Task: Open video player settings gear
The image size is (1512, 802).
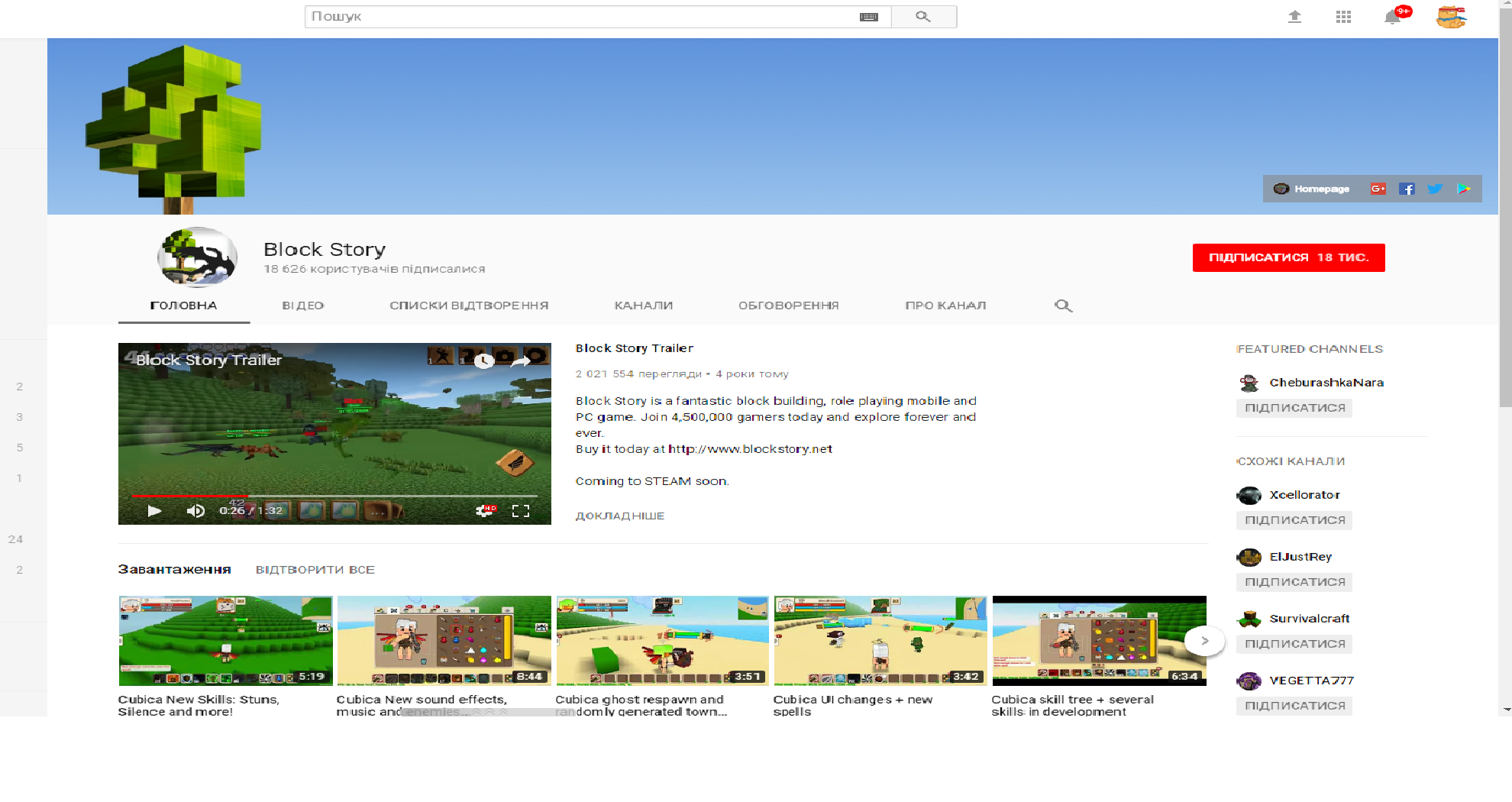Action: (485, 511)
